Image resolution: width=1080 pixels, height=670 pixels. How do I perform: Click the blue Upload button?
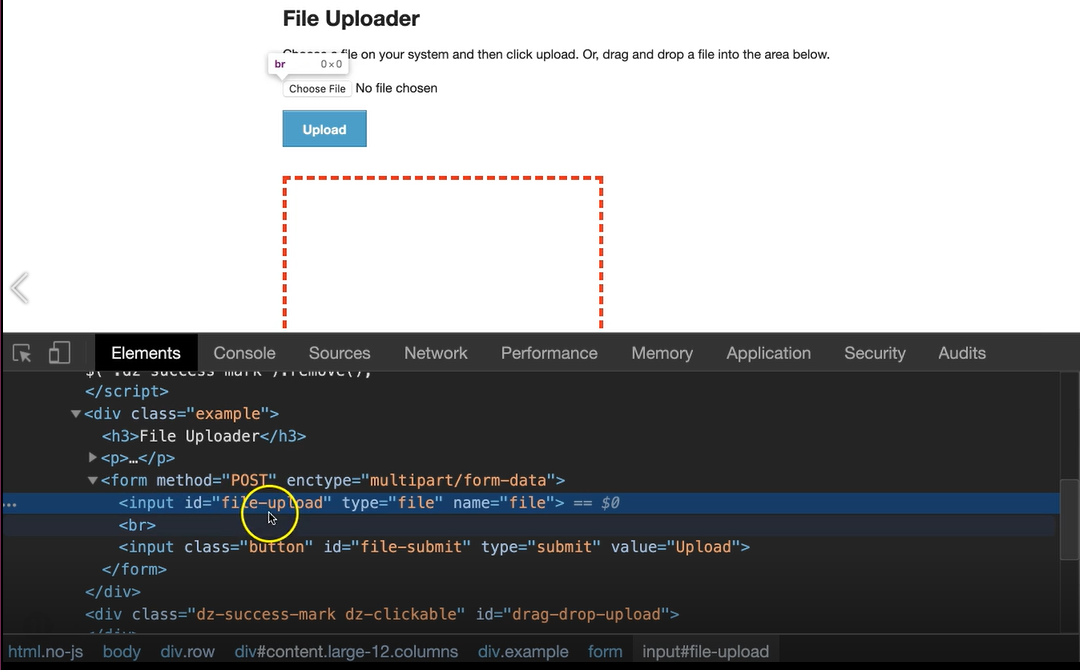pyautogui.click(x=324, y=129)
